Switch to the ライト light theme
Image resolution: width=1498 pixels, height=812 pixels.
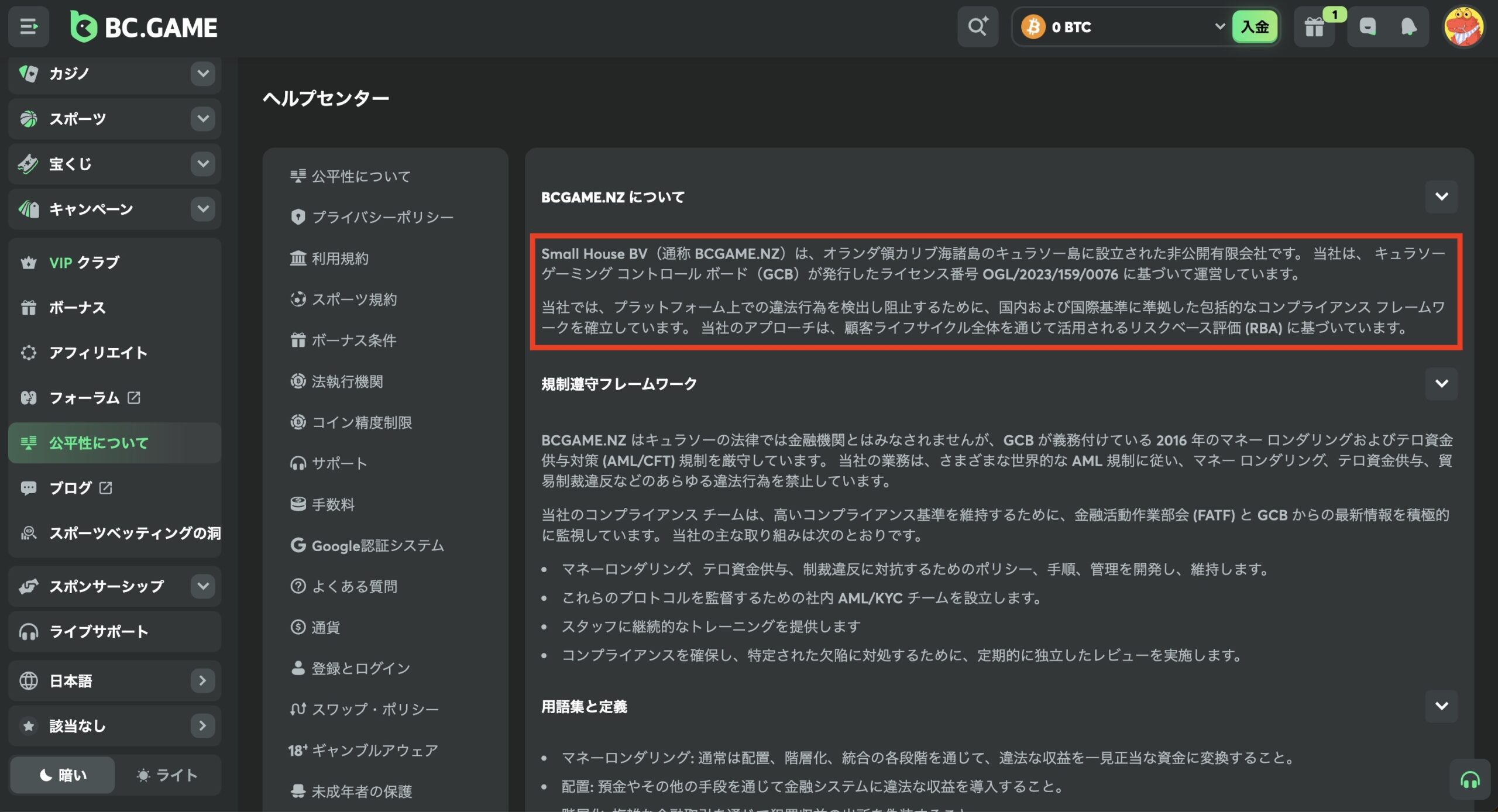click(167, 775)
